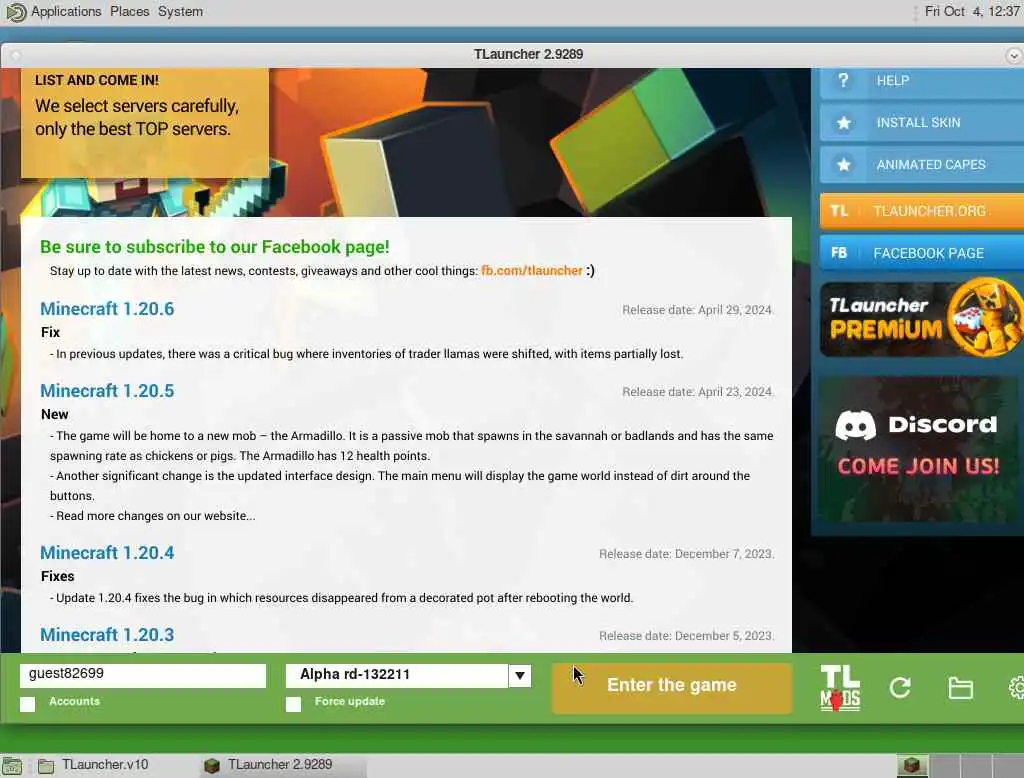Viewport: 1024px width, 778px height.
Task: Click the 'Be sure to subscribe to our Facebook page!' heading
Action: 214,247
